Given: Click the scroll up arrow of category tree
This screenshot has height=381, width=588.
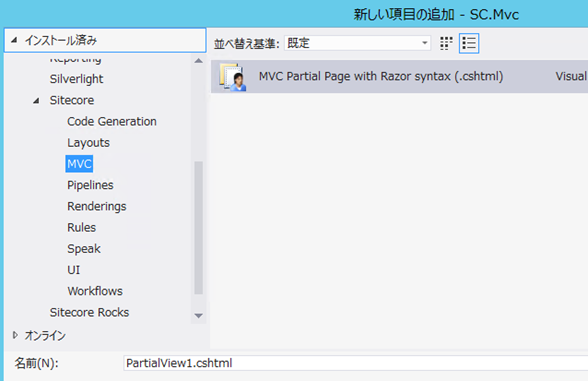Looking at the screenshot, I should tap(199, 61).
